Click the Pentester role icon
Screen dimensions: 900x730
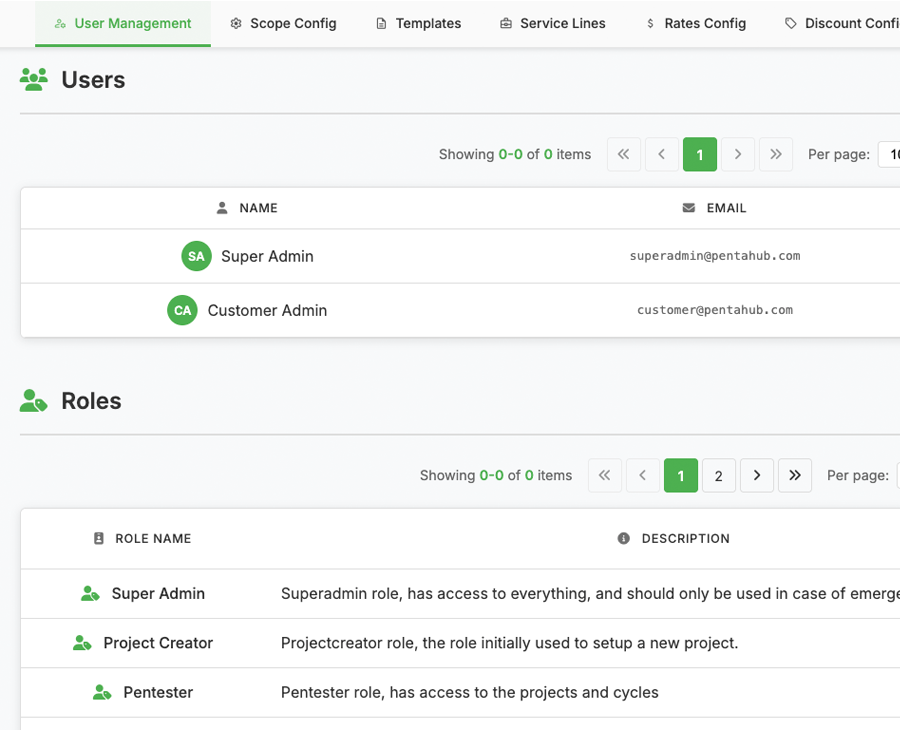(102, 692)
